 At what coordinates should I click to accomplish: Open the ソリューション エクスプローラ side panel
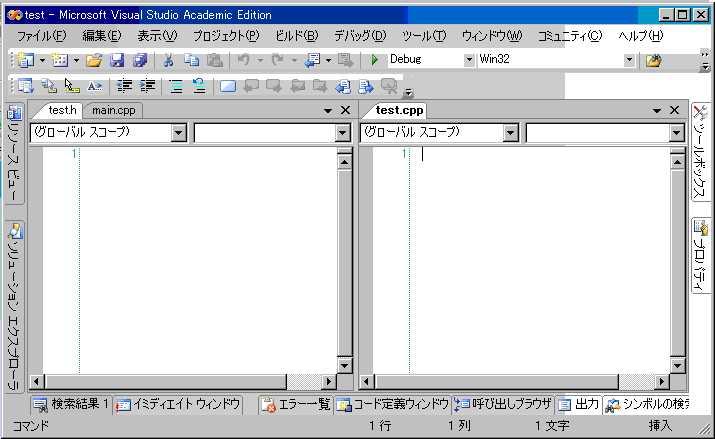point(14,307)
